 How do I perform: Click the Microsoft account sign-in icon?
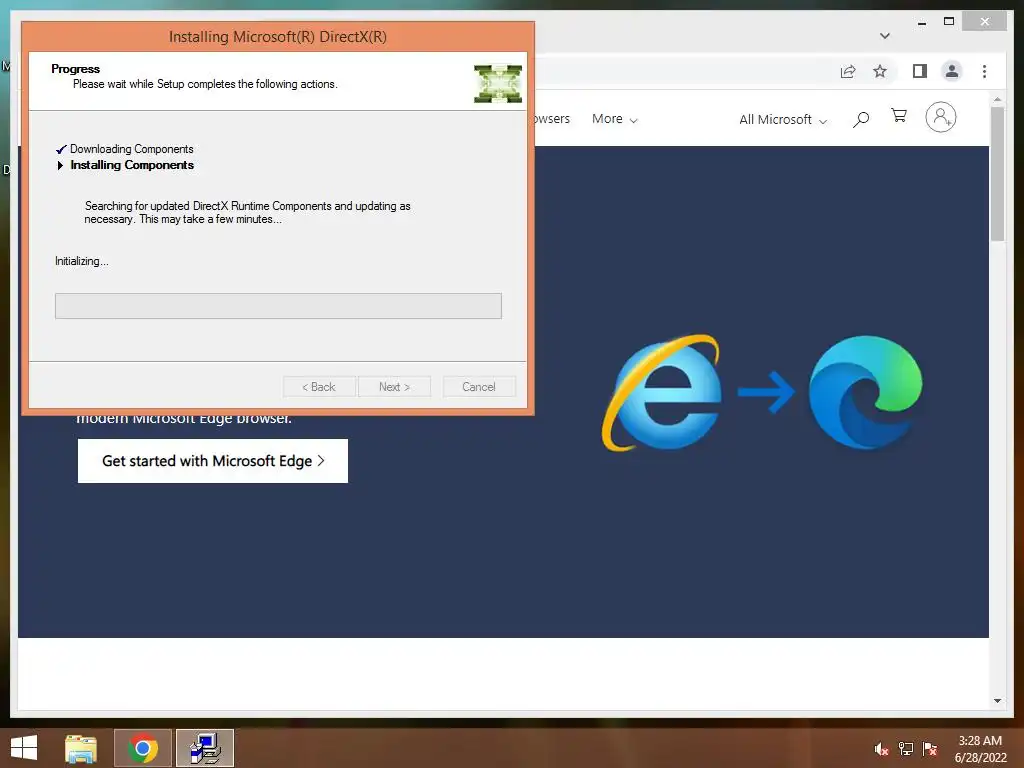click(x=940, y=118)
